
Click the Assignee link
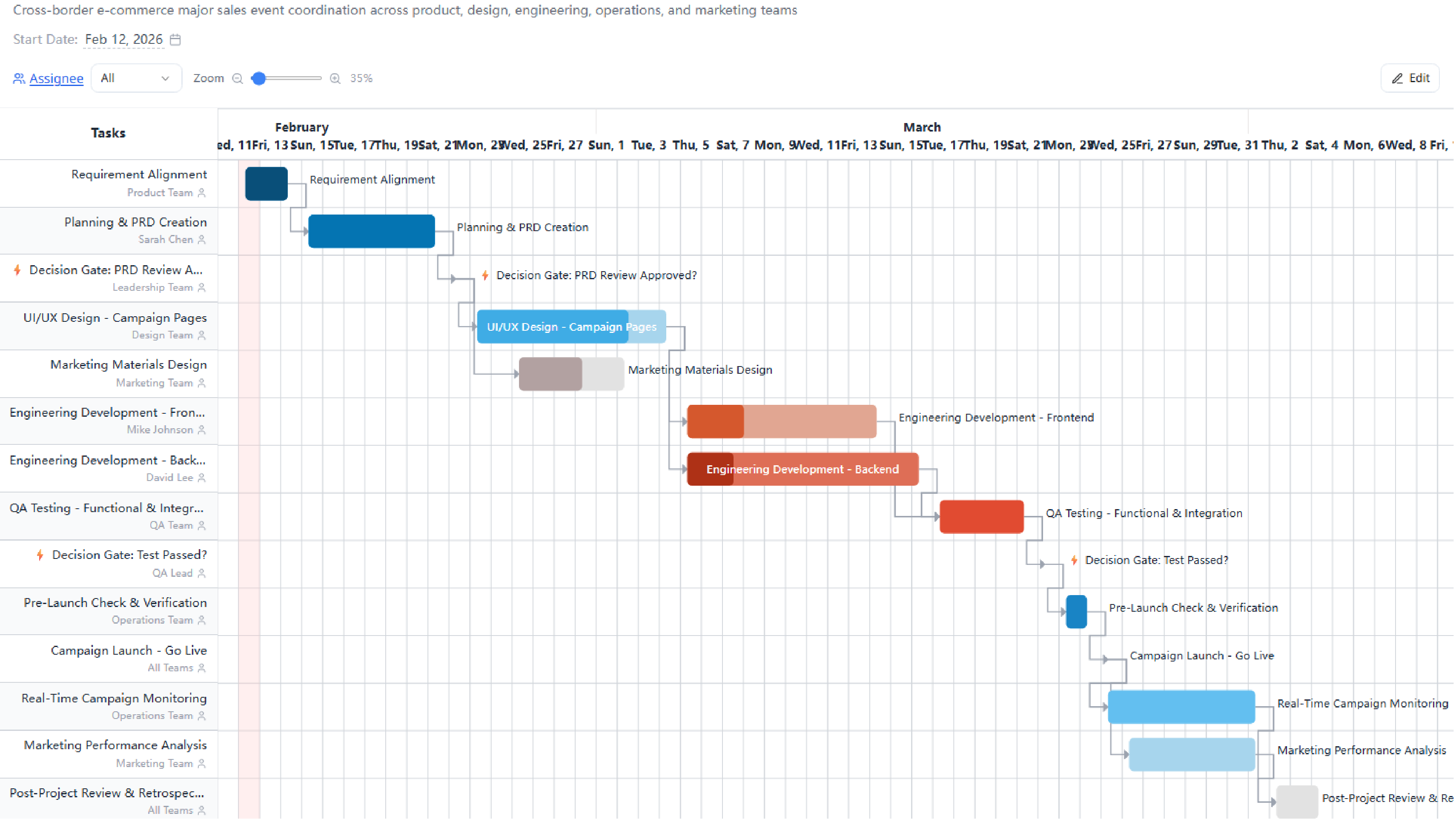pos(56,79)
